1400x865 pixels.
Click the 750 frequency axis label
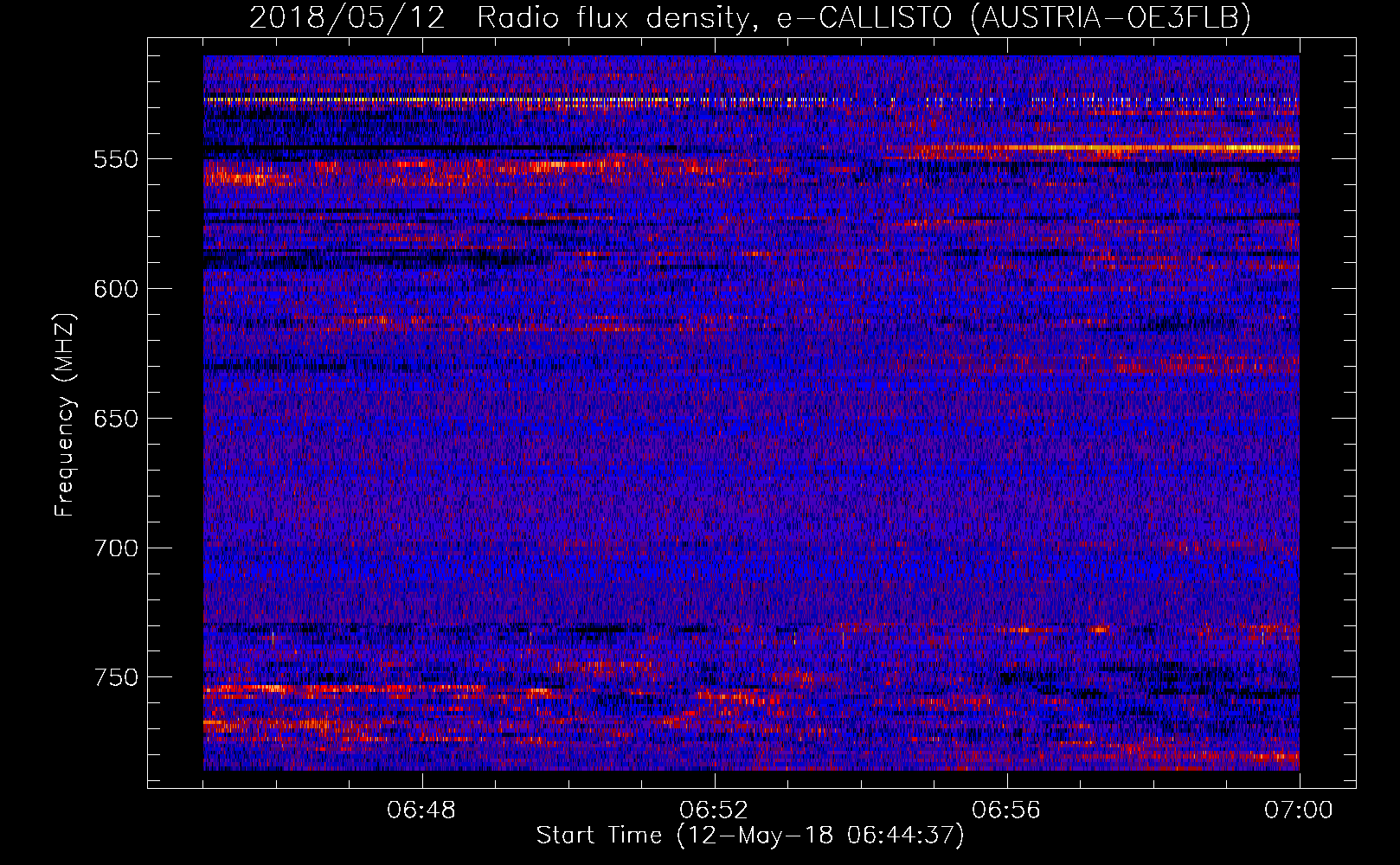(116, 677)
